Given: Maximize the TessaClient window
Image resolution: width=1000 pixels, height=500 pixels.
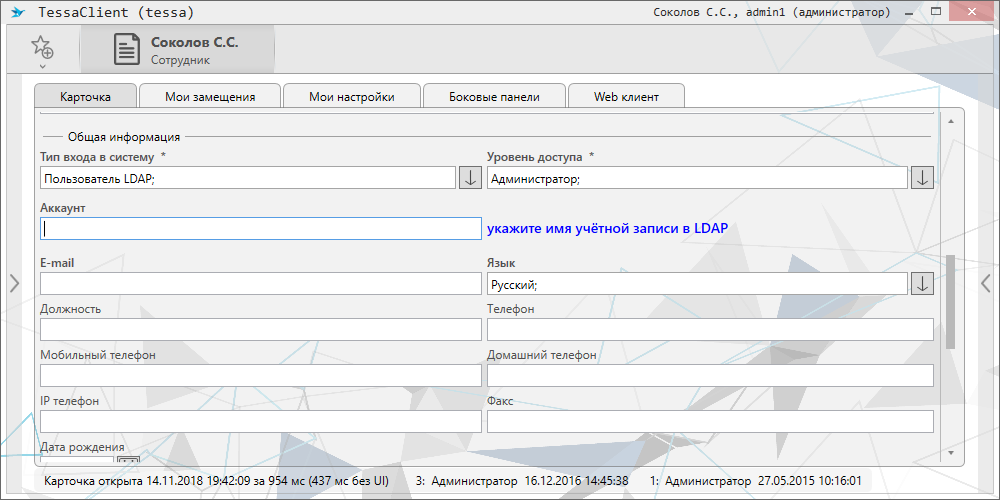Looking at the screenshot, I should (x=936, y=12).
